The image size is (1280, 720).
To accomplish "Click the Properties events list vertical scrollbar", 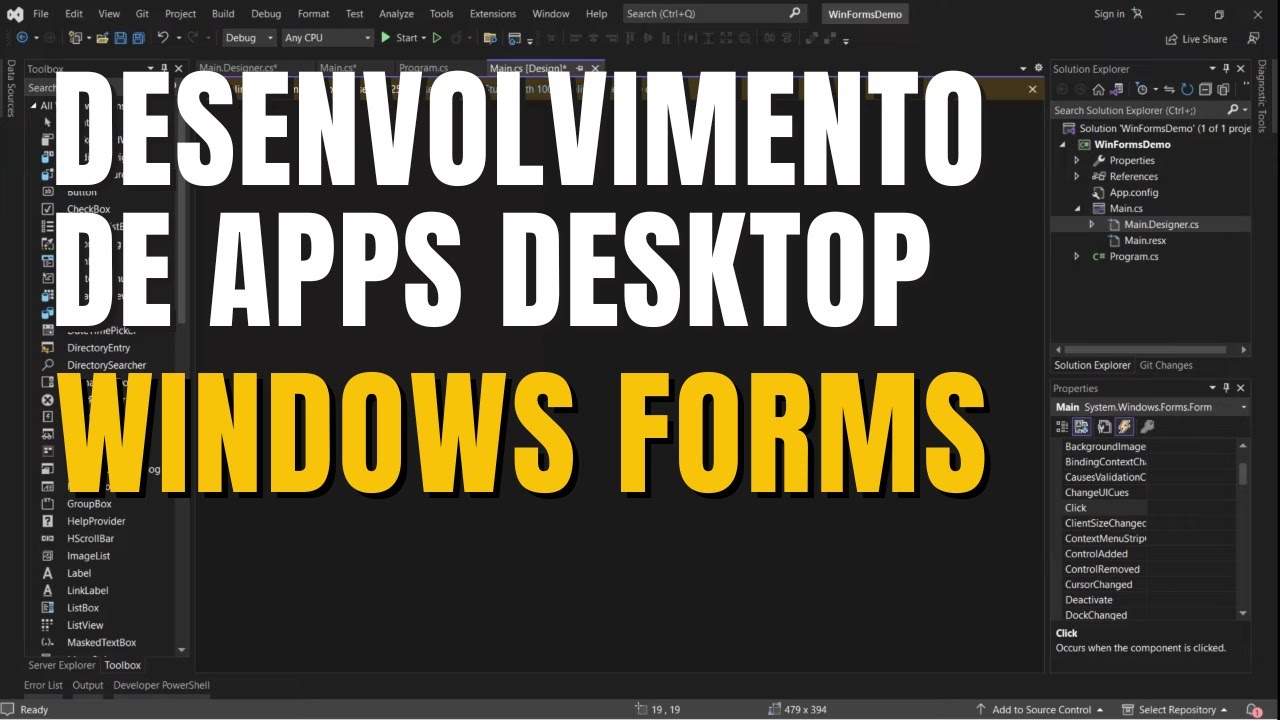I will coord(1243,530).
